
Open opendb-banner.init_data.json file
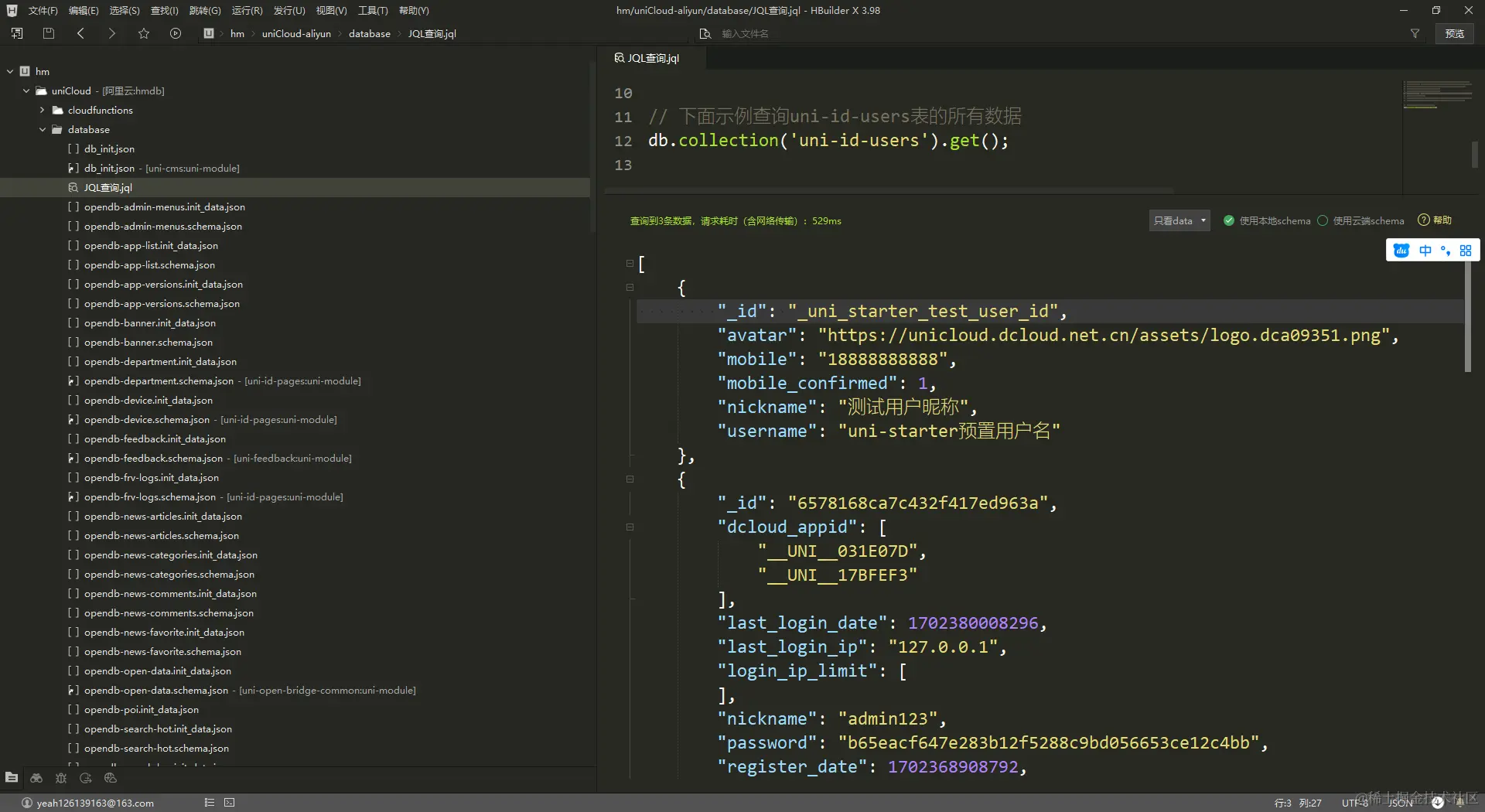[150, 322]
